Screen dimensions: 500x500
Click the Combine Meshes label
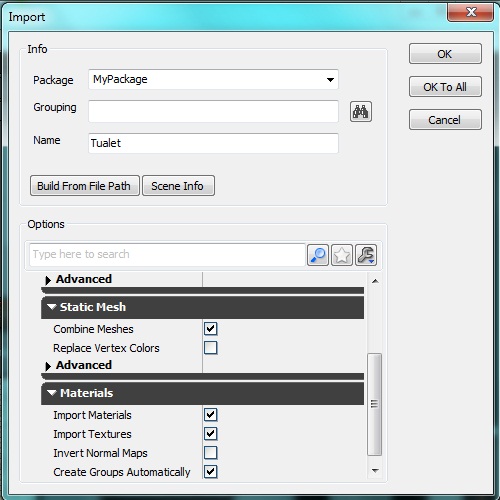tap(93, 329)
